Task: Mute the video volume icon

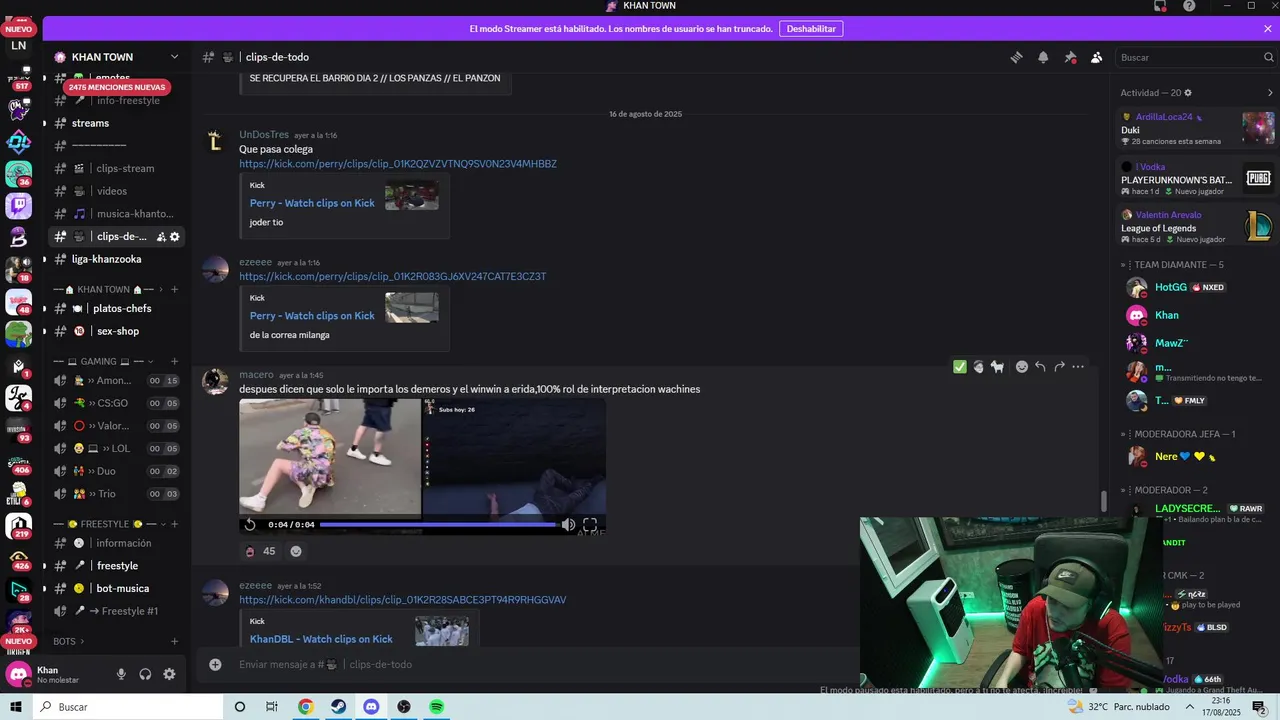Action: click(568, 524)
